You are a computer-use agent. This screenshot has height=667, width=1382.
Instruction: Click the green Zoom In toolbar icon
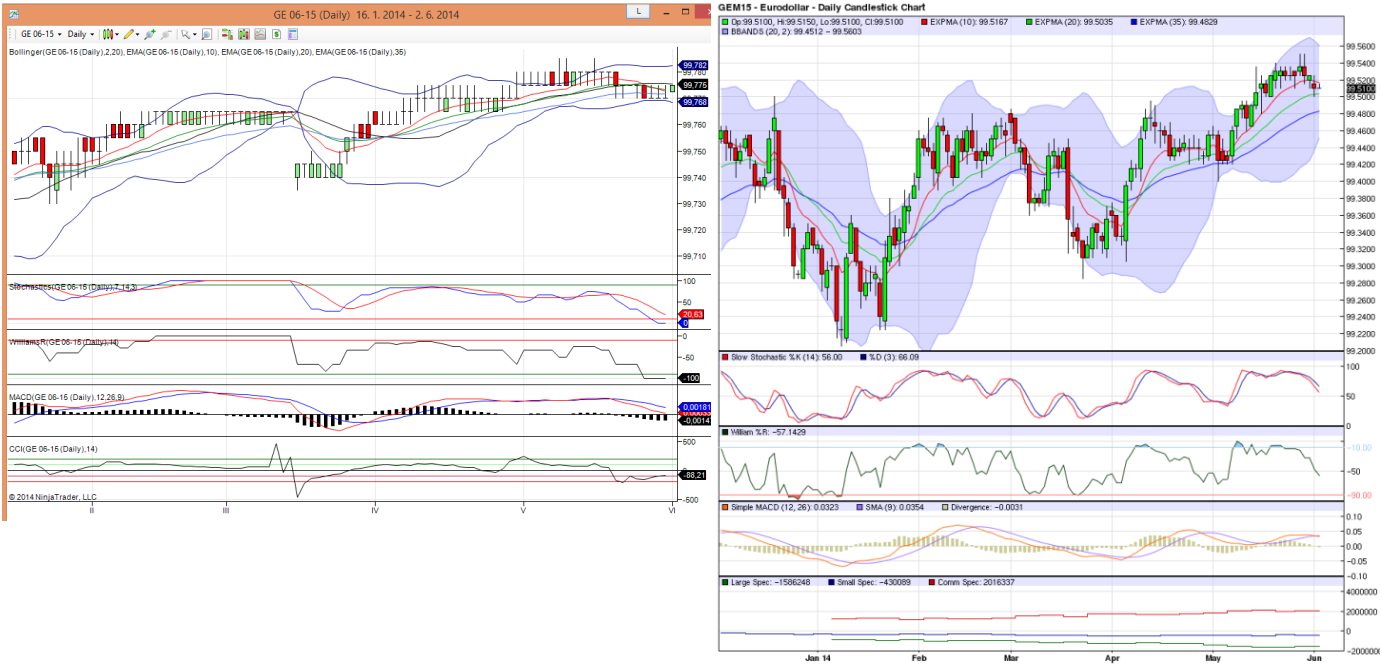tap(150, 34)
